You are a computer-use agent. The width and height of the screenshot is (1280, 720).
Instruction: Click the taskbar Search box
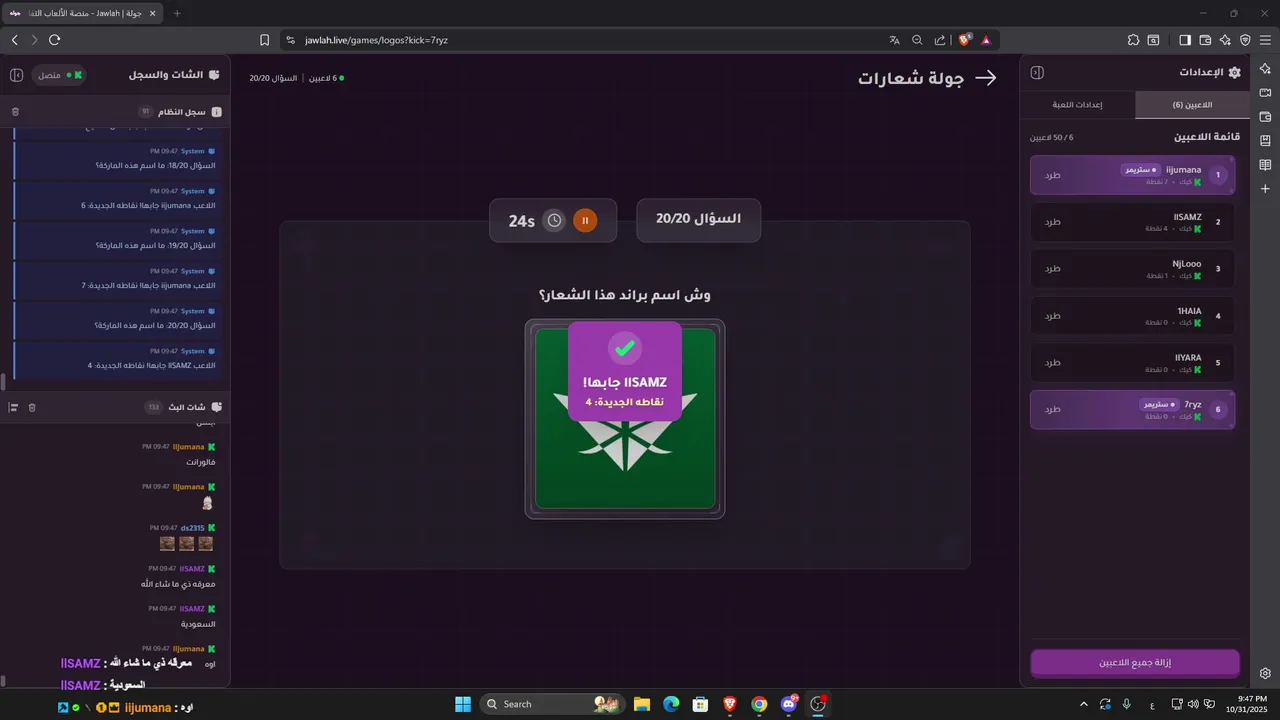(552, 704)
